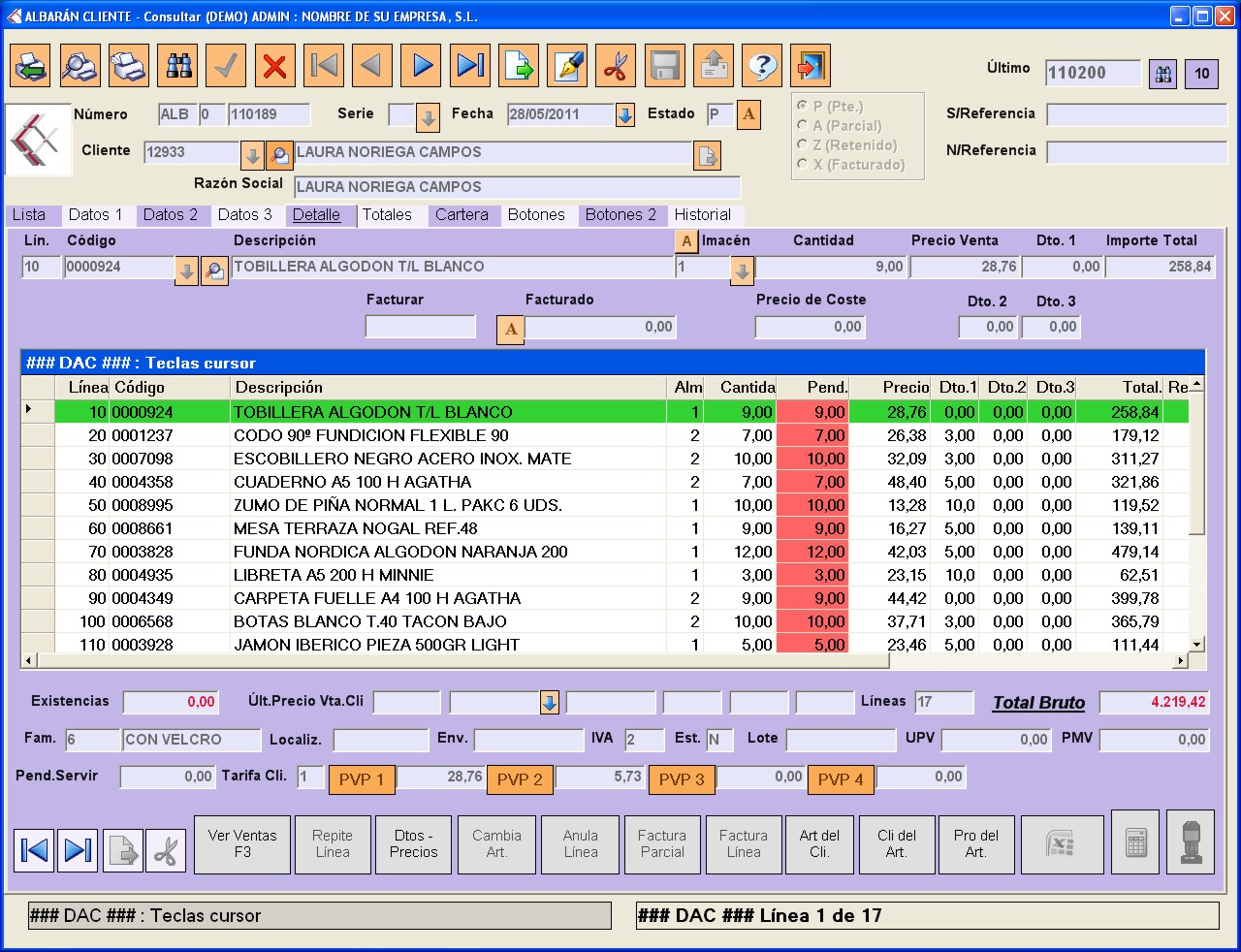Click the Pro del Art. button

click(x=976, y=844)
